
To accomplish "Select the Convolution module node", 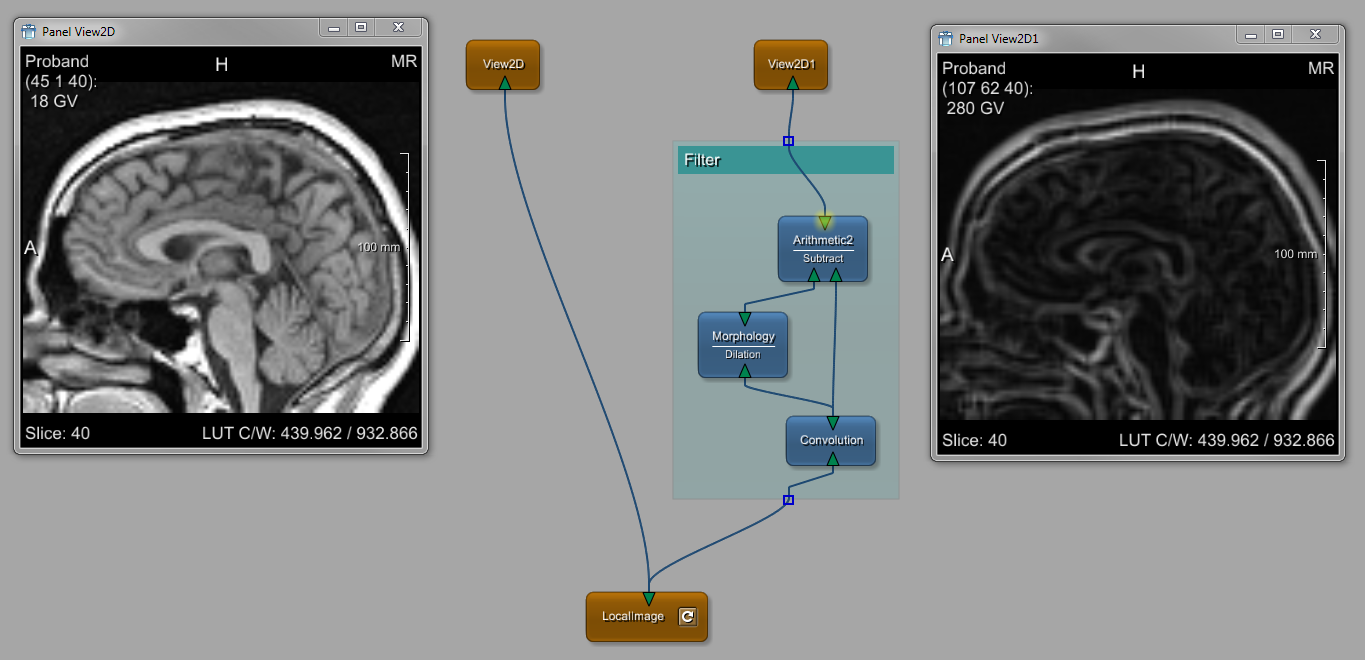I will [x=831, y=440].
